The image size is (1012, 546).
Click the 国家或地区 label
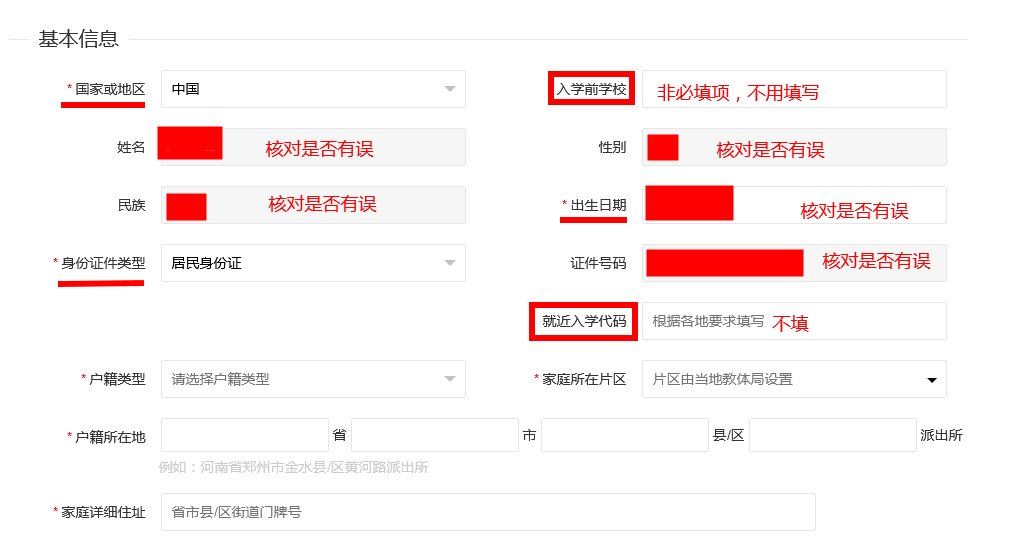(x=110, y=89)
